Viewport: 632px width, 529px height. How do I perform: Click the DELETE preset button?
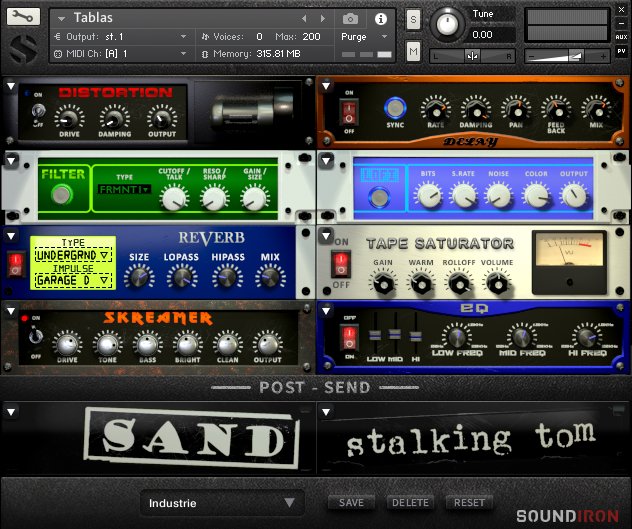point(410,502)
